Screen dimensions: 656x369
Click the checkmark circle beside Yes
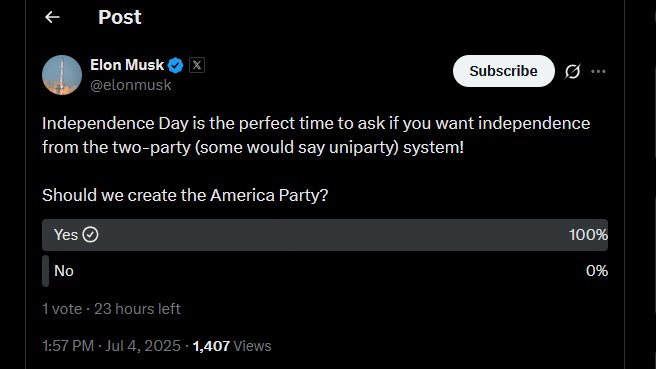[90, 235]
